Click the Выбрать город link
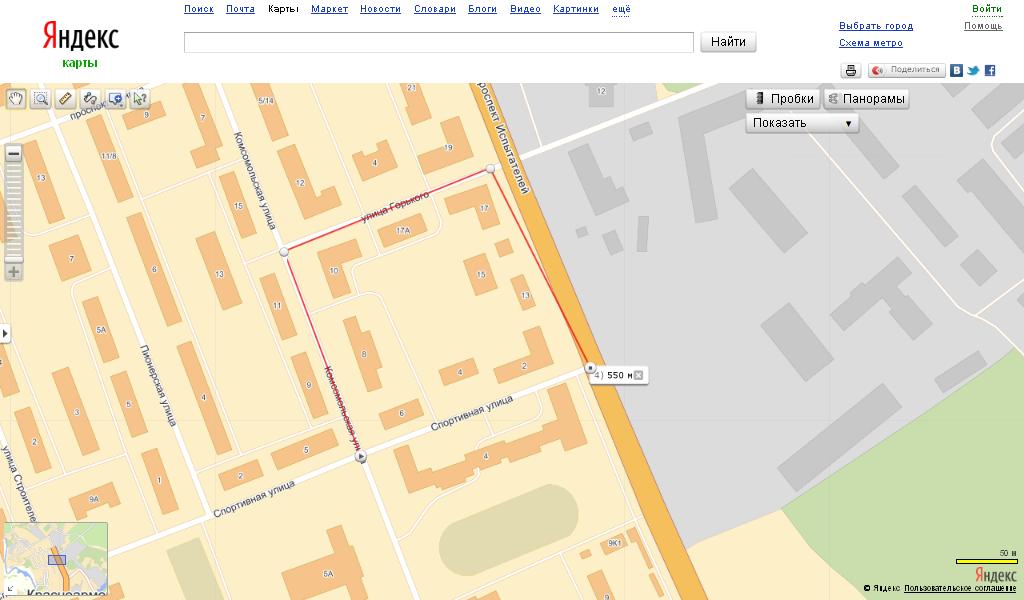The image size is (1024, 600). [876, 26]
